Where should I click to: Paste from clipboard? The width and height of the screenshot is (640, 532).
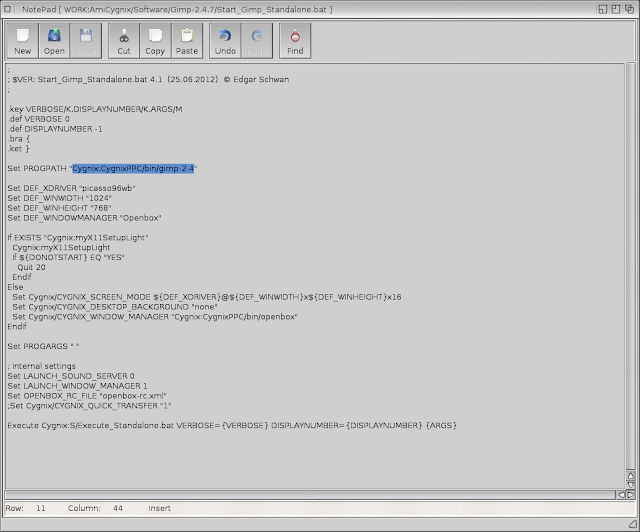coord(187,41)
